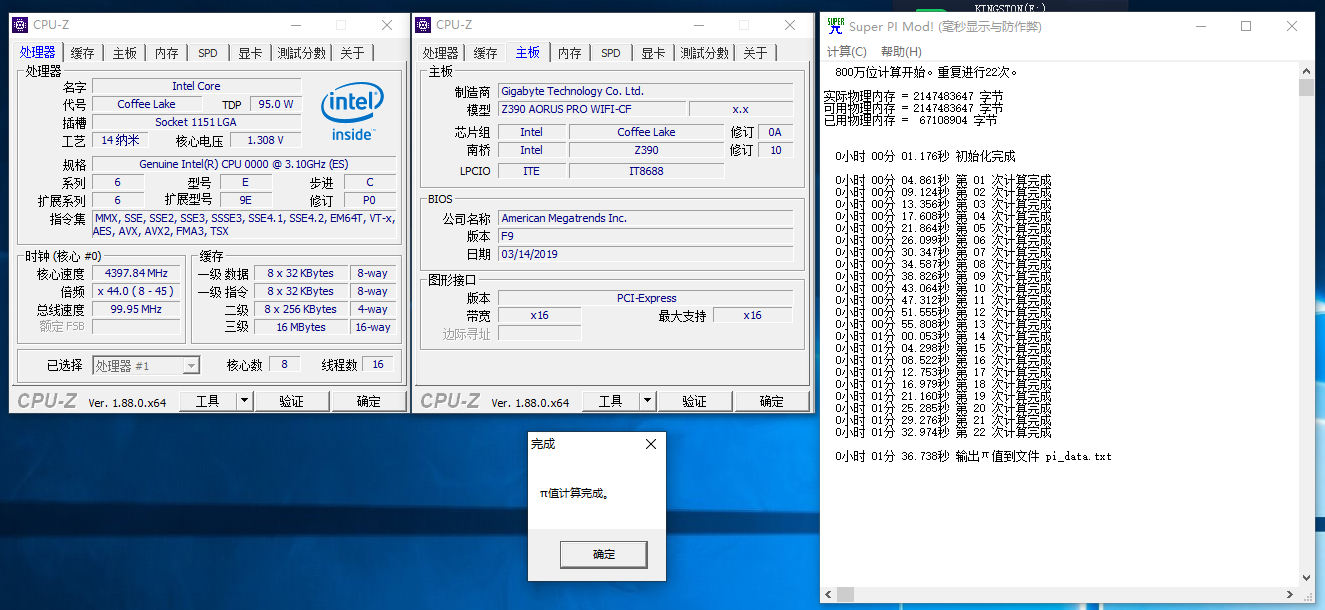
Task: Open 缓存 tab in left CPU-Z window
Action: point(83,53)
